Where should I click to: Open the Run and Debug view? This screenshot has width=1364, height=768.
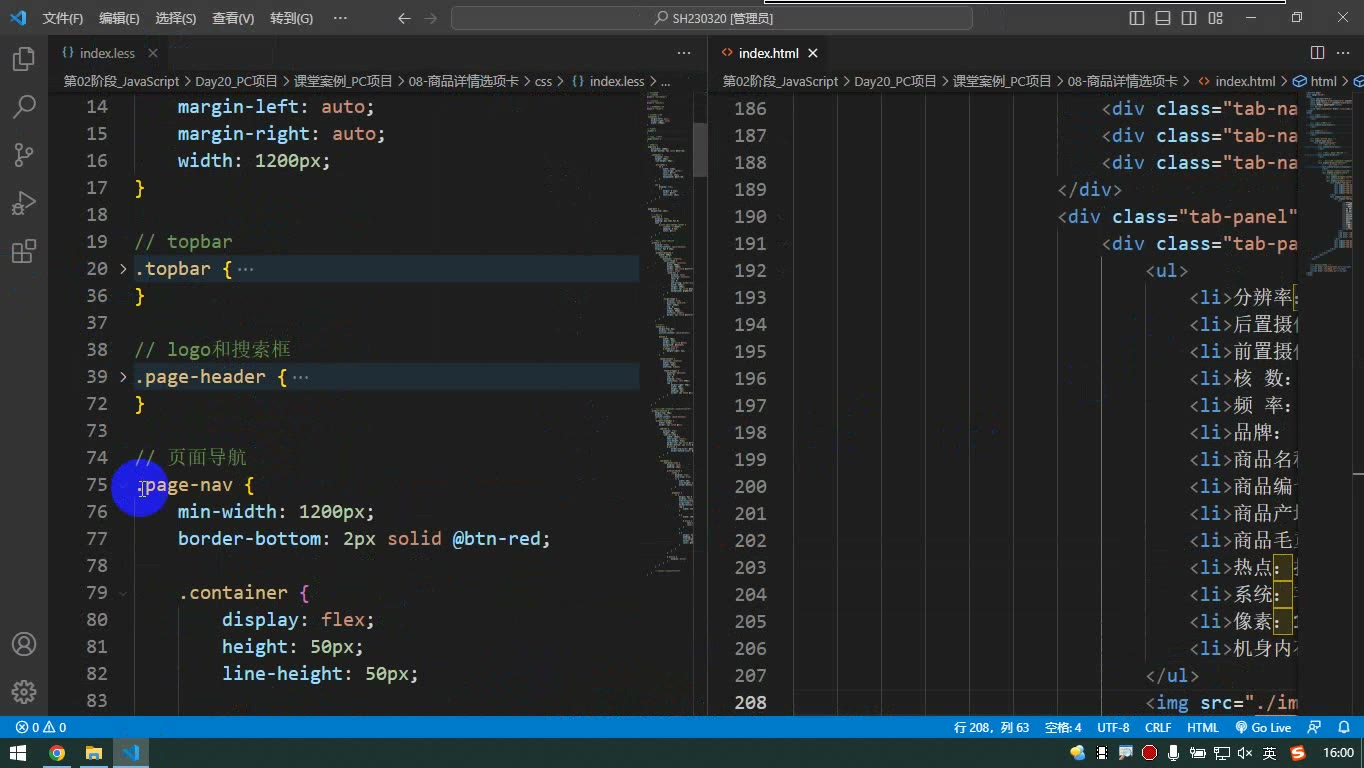pyautogui.click(x=24, y=203)
